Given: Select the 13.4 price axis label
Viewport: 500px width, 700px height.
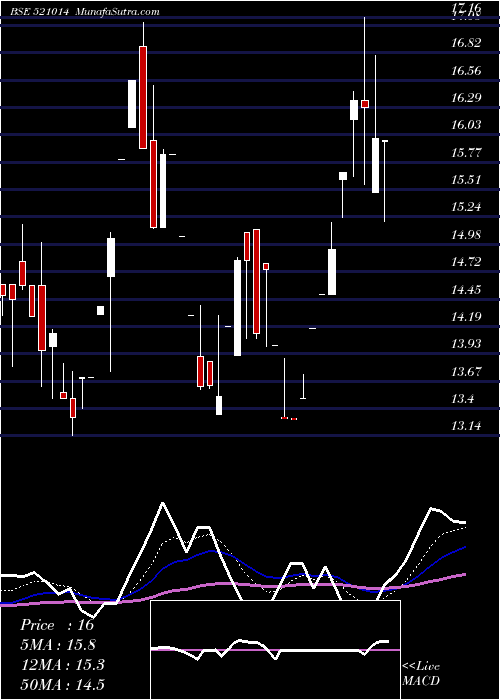Looking at the screenshot, I should 462,399.
